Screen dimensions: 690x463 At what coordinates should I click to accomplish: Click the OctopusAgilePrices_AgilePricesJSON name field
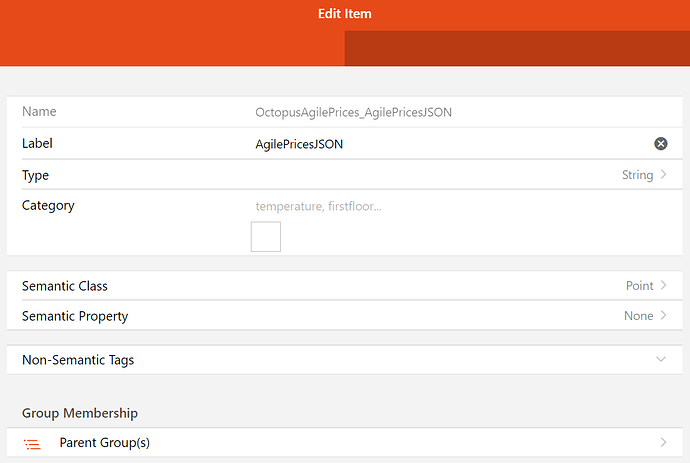pos(354,112)
